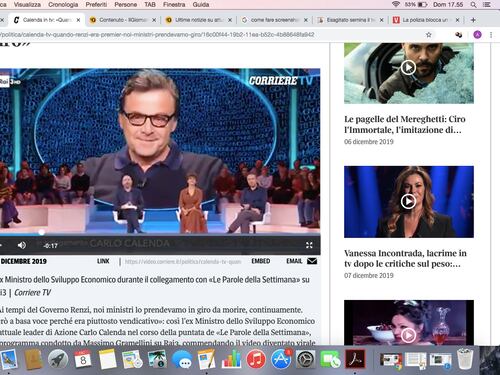Open the photo viewer app in the Dock
The image size is (500, 375).
coord(157,360)
